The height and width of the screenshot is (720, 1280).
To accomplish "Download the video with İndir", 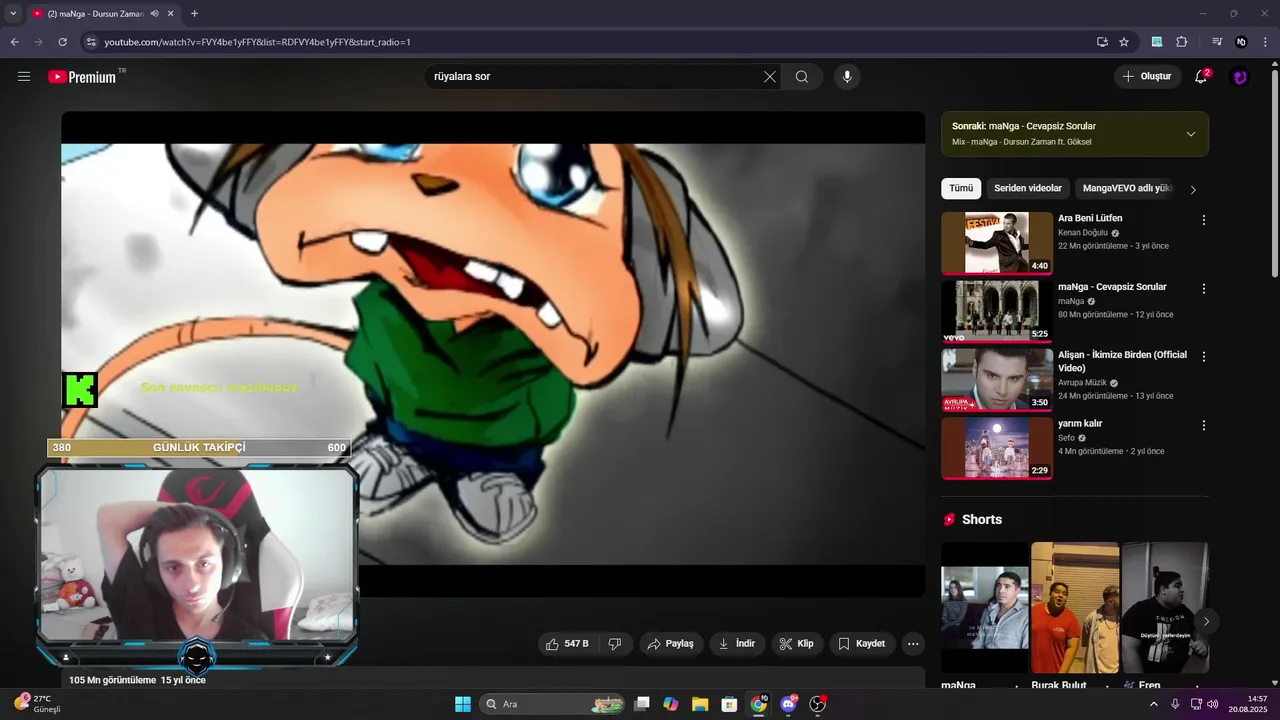I will (737, 644).
